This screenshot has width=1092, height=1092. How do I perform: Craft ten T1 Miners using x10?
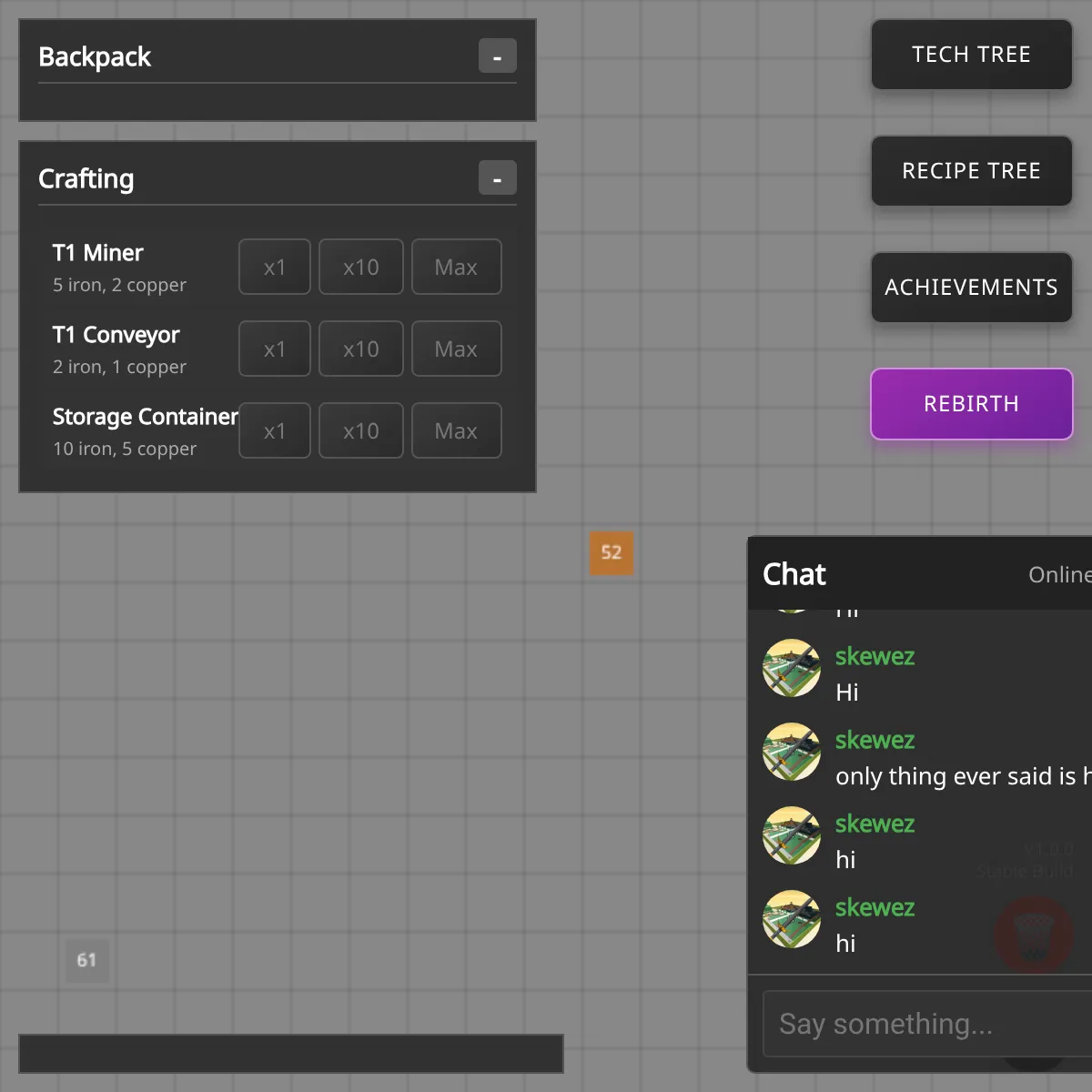pyautogui.click(x=360, y=268)
